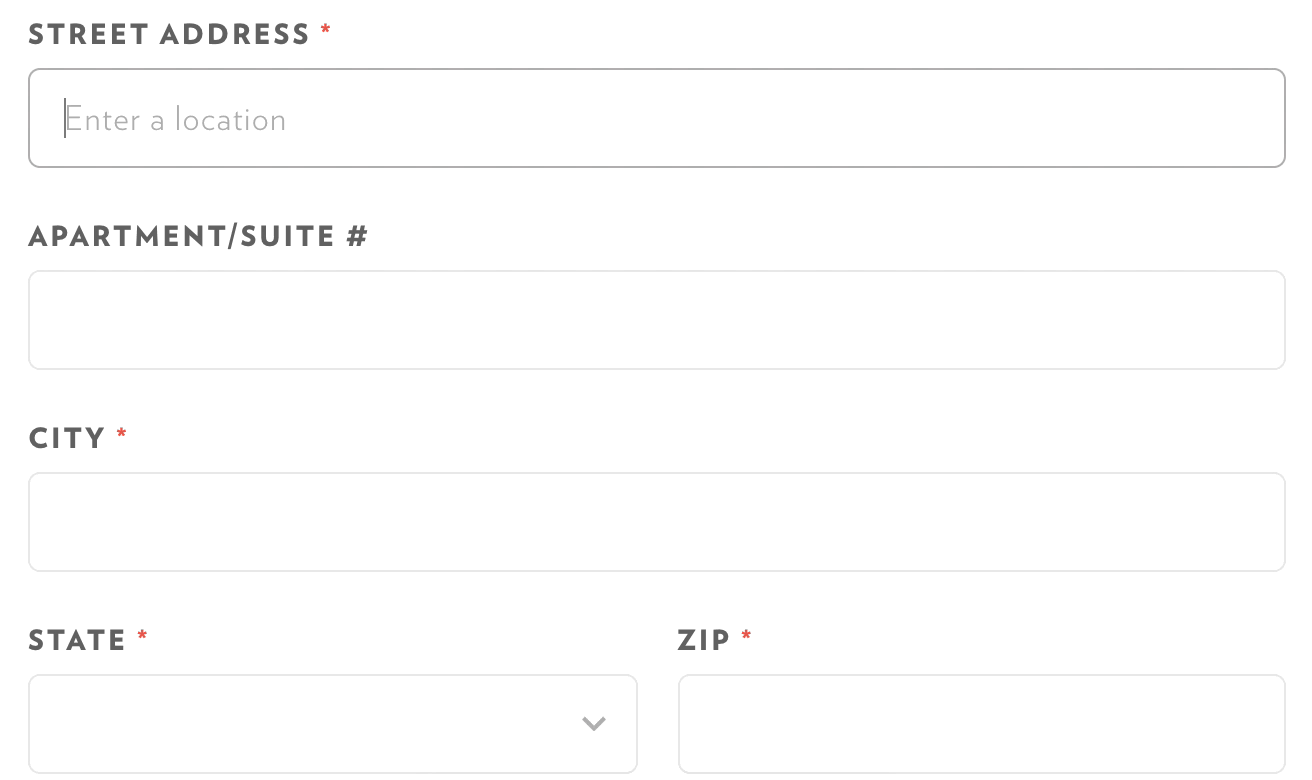
Task: Focus the empty box under Apartment/Suite #
Action: pyautogui.click(x=656, y=320)
